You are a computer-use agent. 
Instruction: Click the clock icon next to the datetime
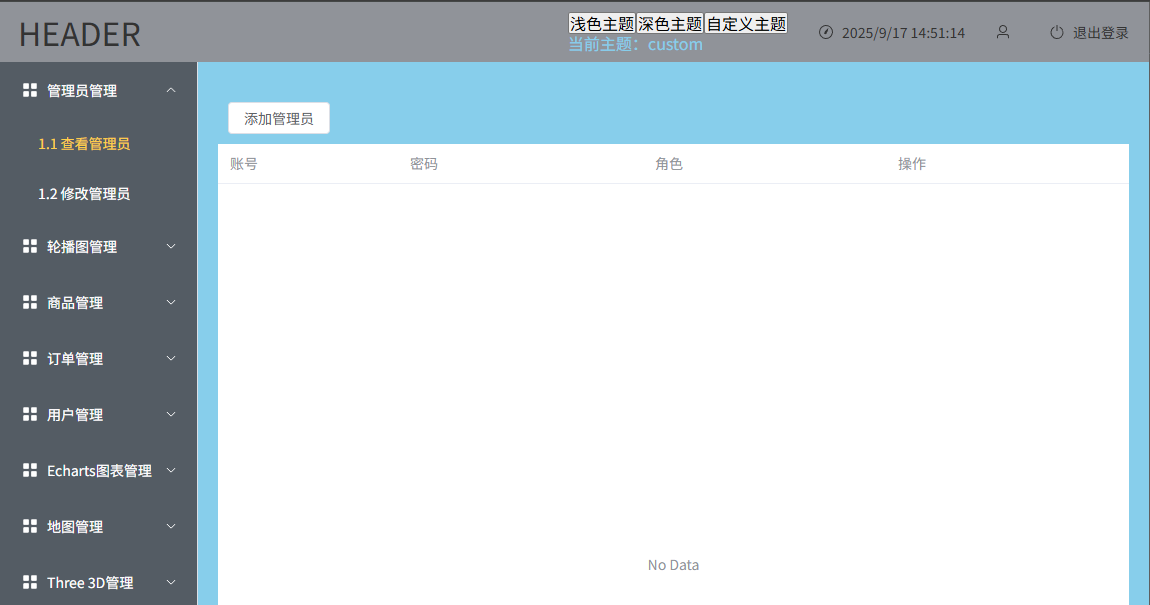pos(826,32)
